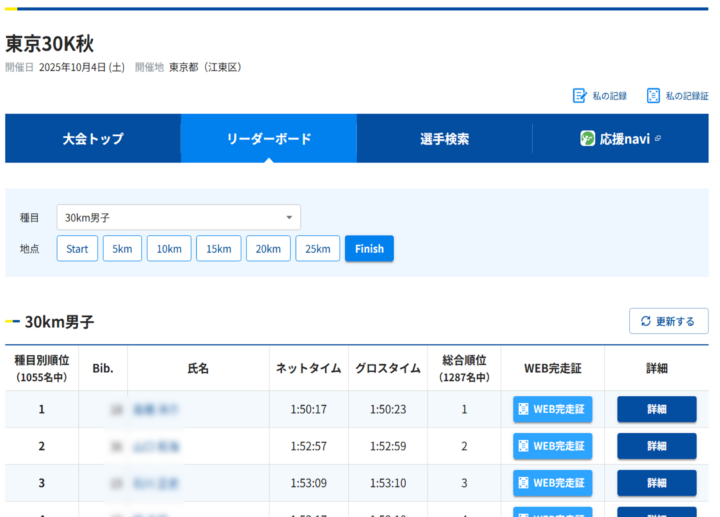Click certificate icon in rank 1 row
This screenshot has width=720, height=517.
click(x=523, y=409)
